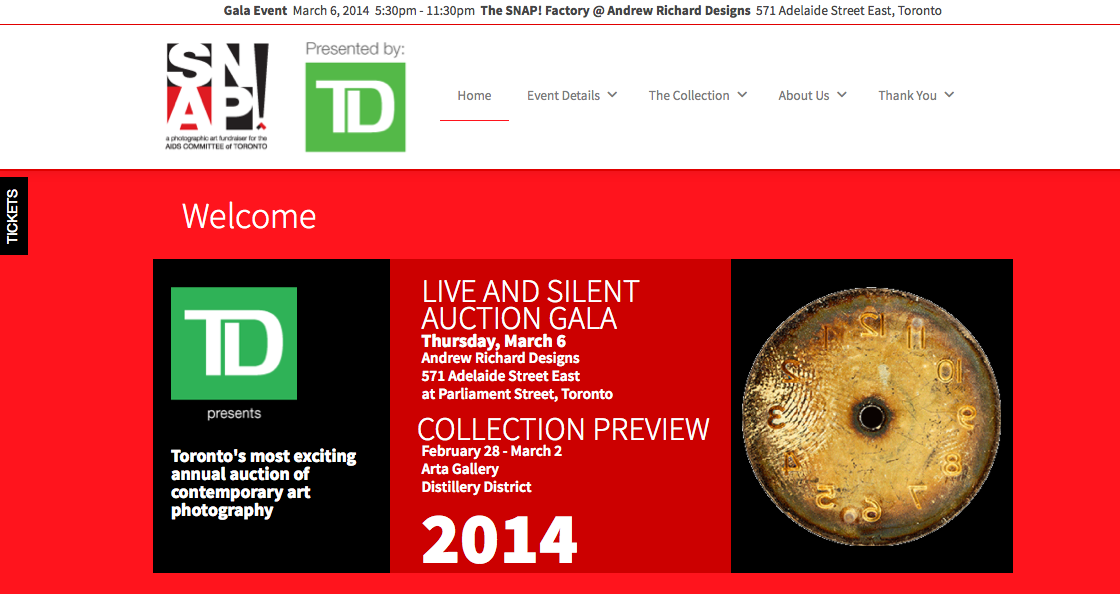
Task: Click the 'at Parliament Street, Toronto' line
Action: (x=517, y=394)
